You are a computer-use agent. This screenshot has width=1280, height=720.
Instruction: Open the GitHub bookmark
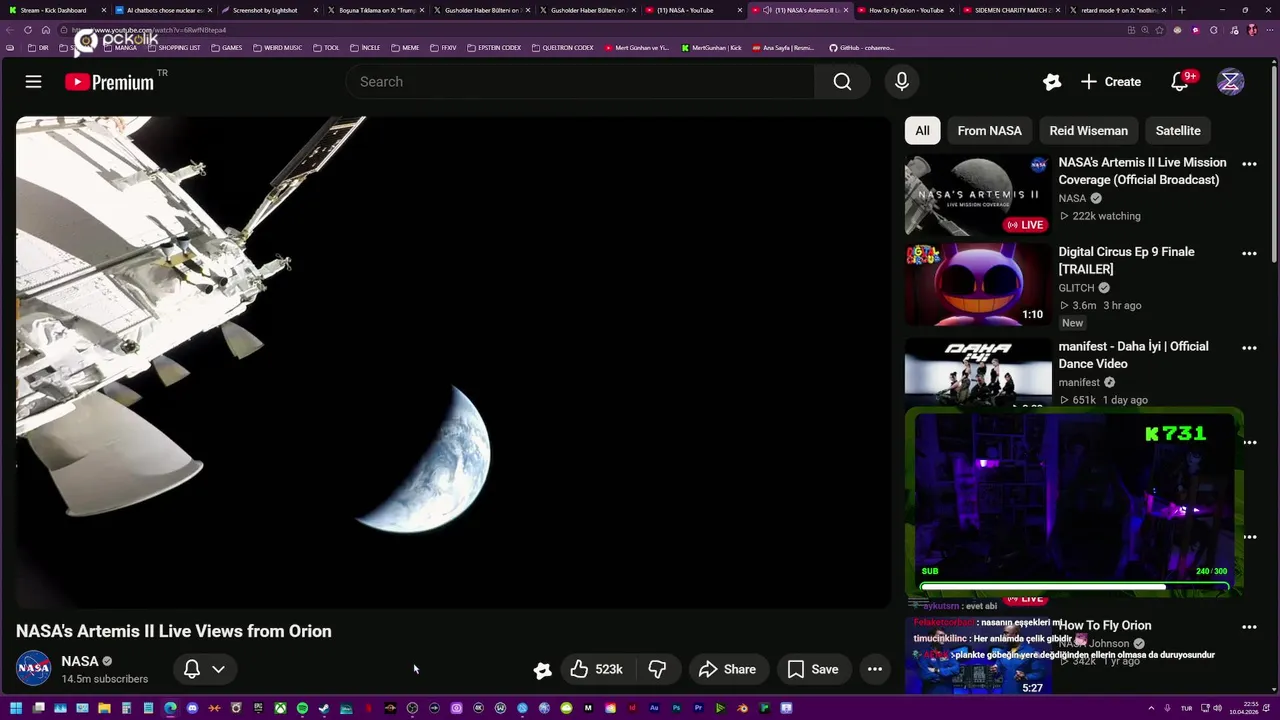point(861,48)
